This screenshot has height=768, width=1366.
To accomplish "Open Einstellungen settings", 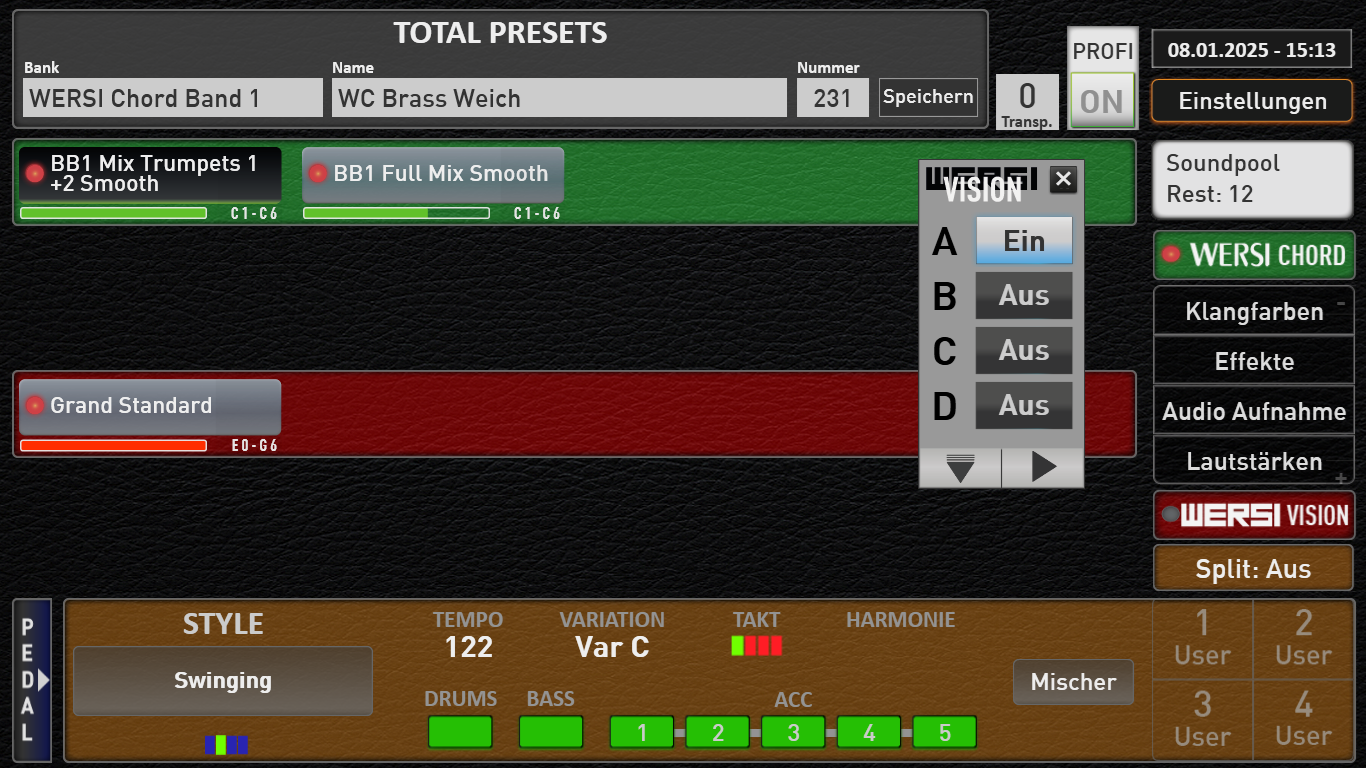I will 1252,101.
